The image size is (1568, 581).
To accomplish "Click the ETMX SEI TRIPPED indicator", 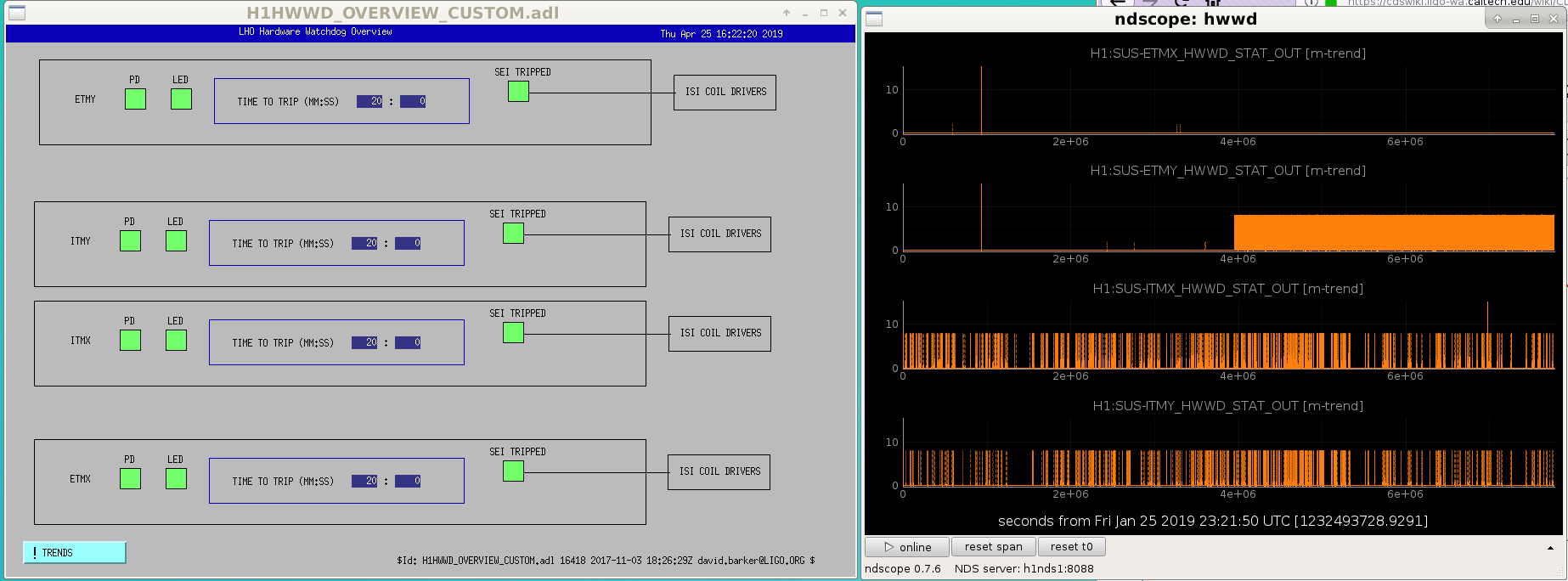I will click(513, 471).
